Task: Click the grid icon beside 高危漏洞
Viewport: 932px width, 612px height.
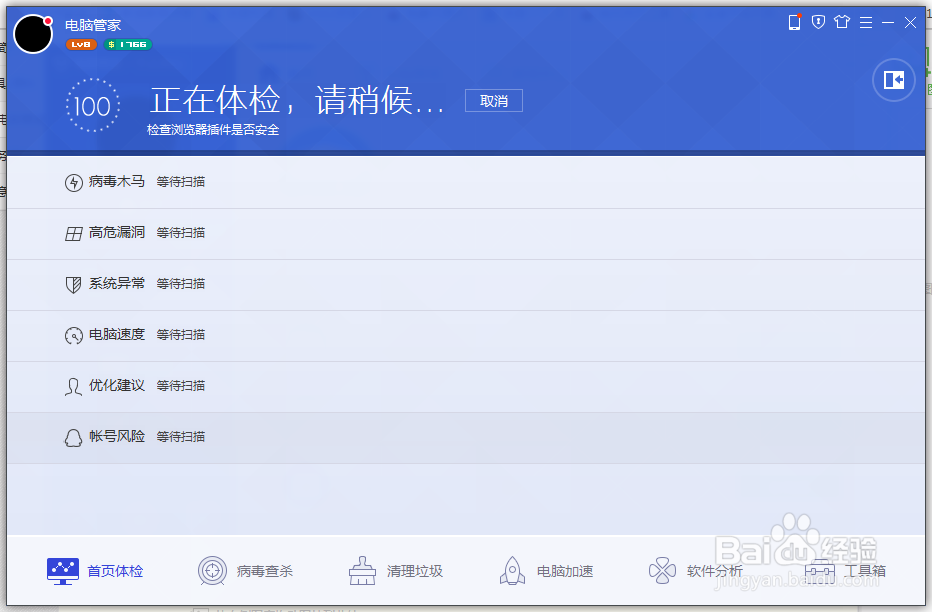Action: [73, 232]
